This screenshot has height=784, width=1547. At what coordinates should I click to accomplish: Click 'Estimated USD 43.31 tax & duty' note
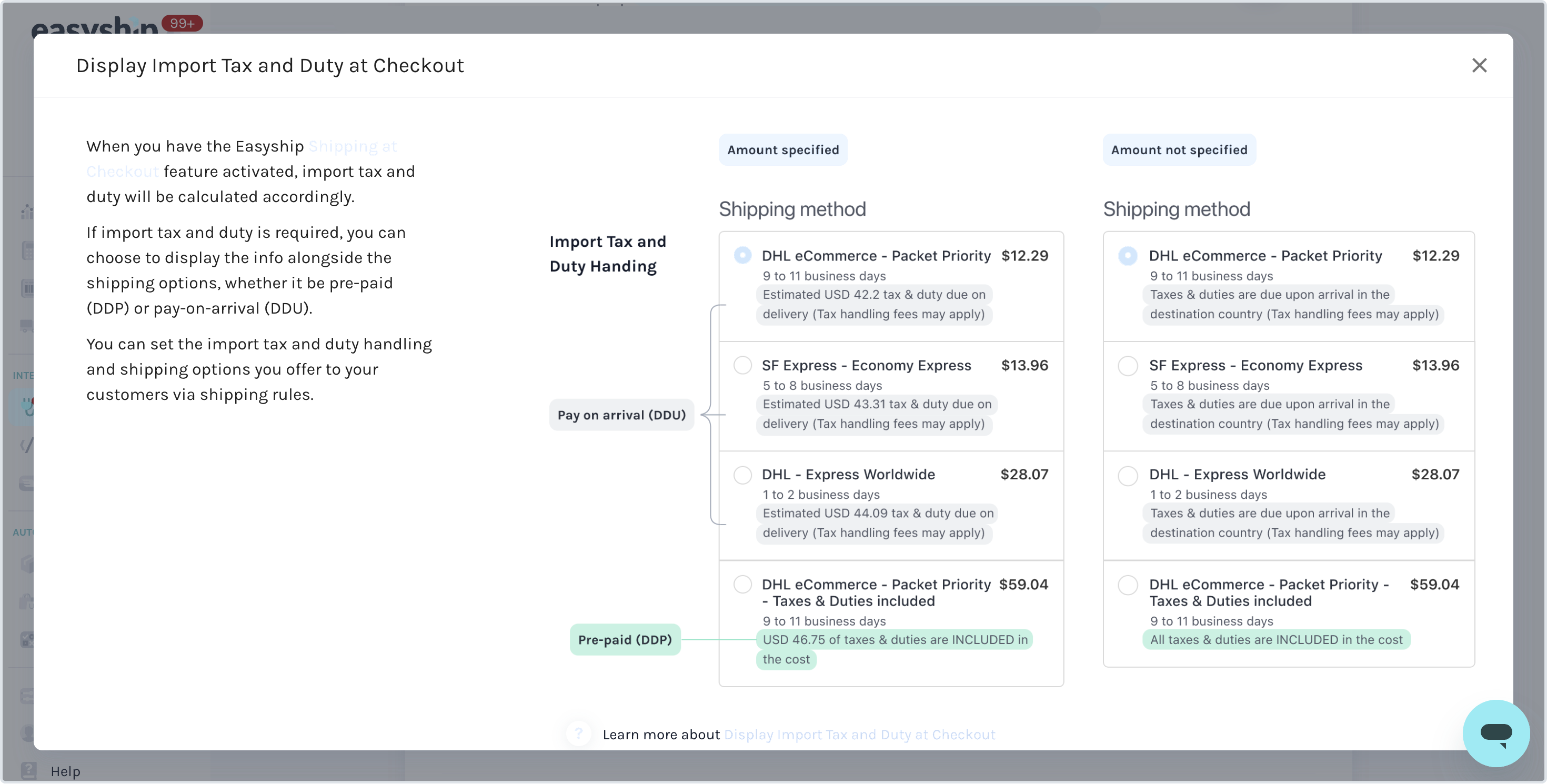click(877, 414)
